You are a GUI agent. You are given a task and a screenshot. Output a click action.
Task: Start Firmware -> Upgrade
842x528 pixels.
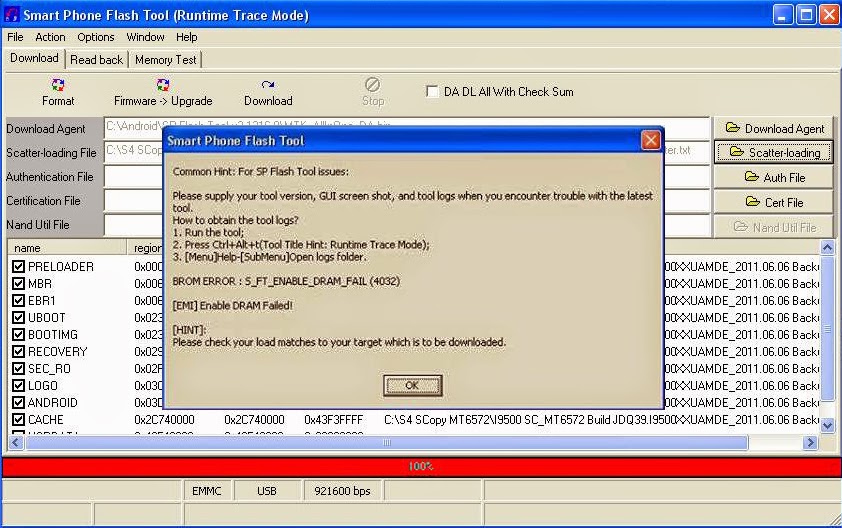click(163, 92)
